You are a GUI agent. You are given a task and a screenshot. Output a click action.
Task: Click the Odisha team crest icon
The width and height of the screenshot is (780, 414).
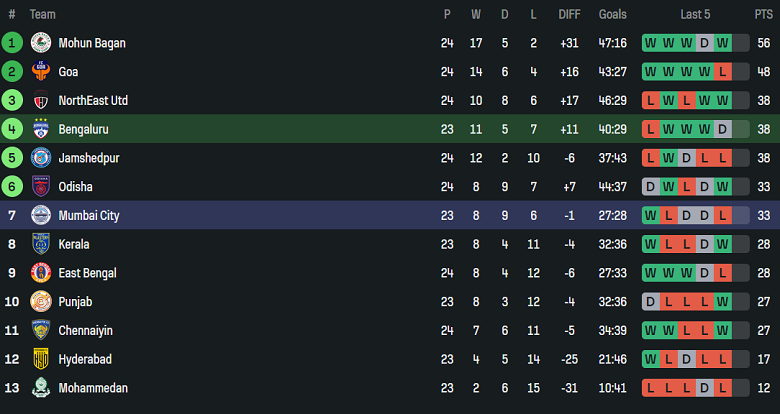click(x=41, y=187)
